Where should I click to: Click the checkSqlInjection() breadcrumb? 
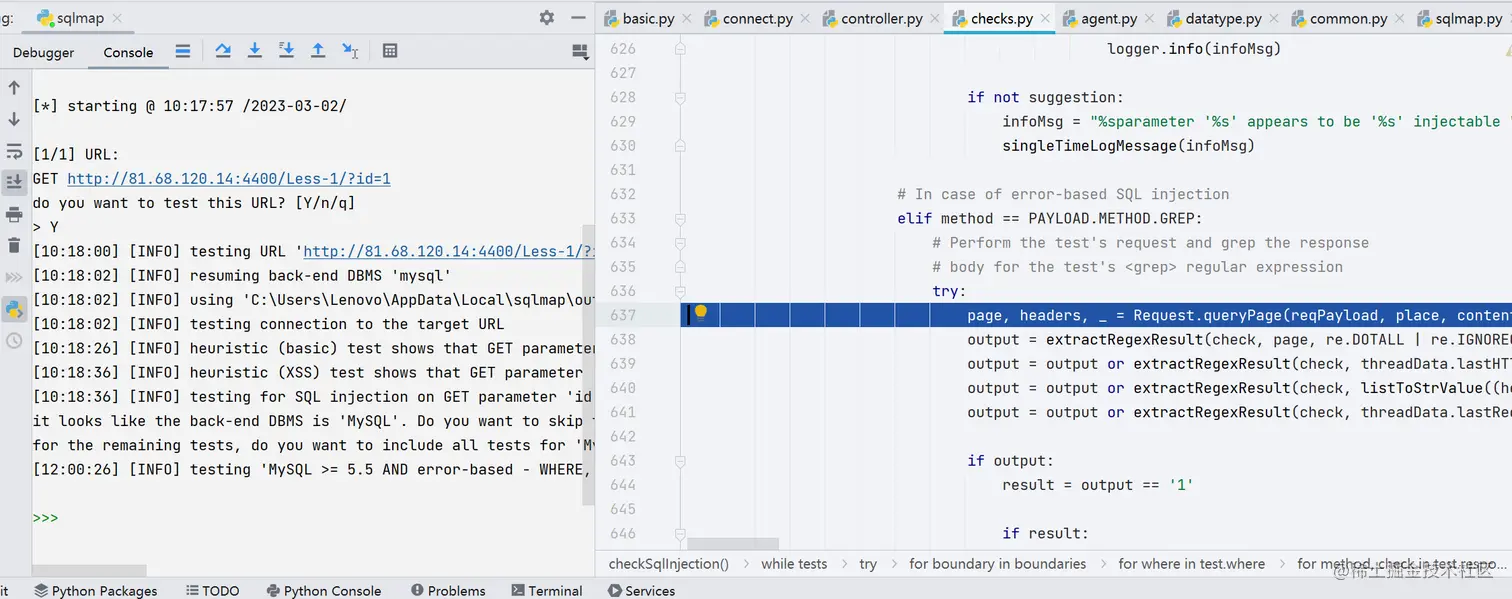(668, 564)
